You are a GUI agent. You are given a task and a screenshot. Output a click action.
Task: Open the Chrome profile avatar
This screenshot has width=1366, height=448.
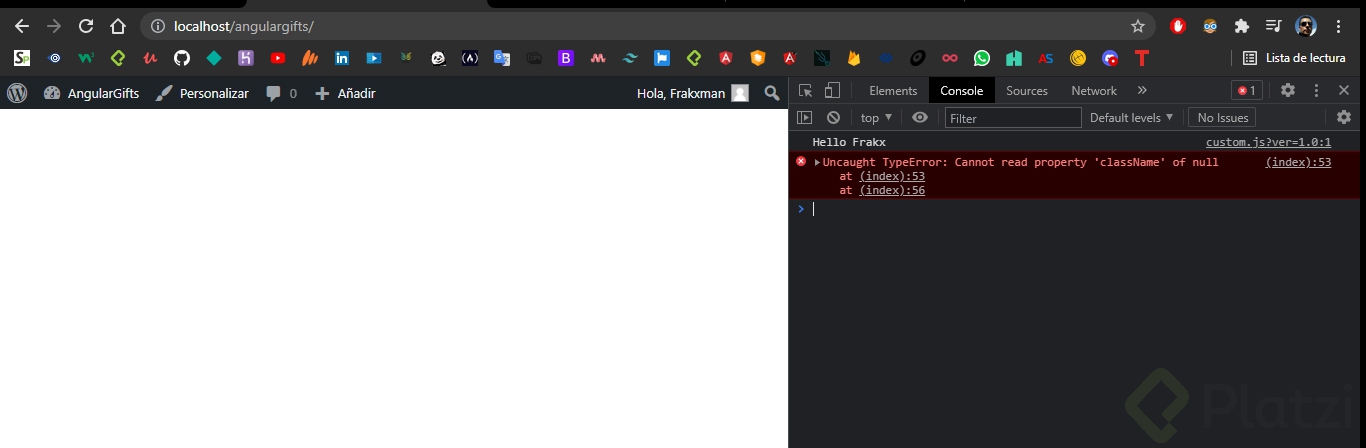click(x=1305, y=26)
